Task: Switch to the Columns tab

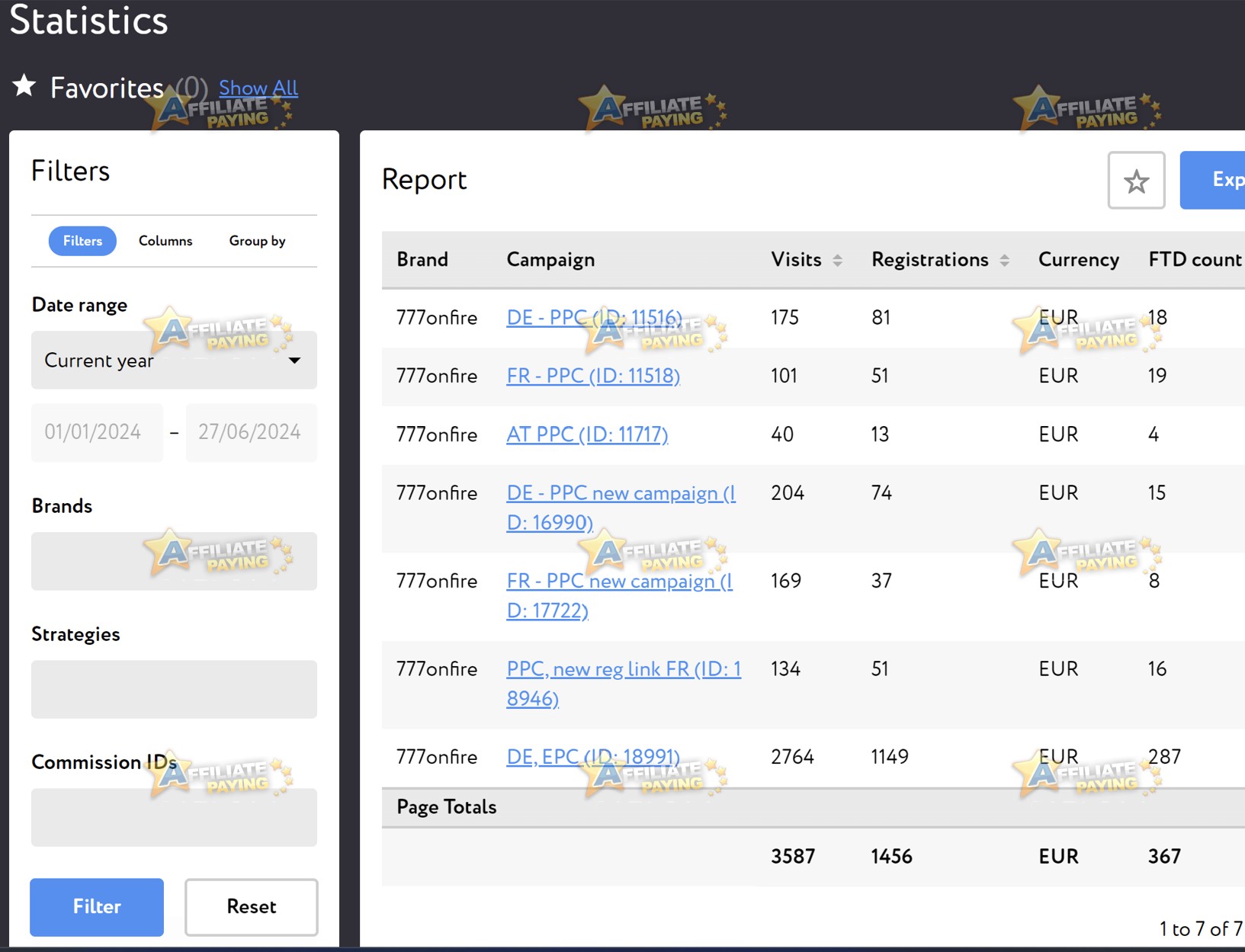Action: (165, 241)
